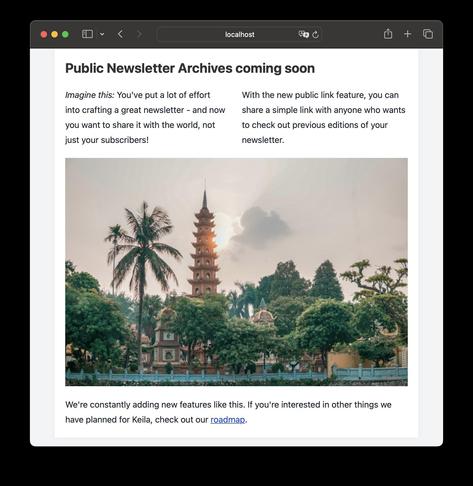This screenshot has height=486, width=473.
Task: Go back with the back arrow
Action: (x=120, y=34)
